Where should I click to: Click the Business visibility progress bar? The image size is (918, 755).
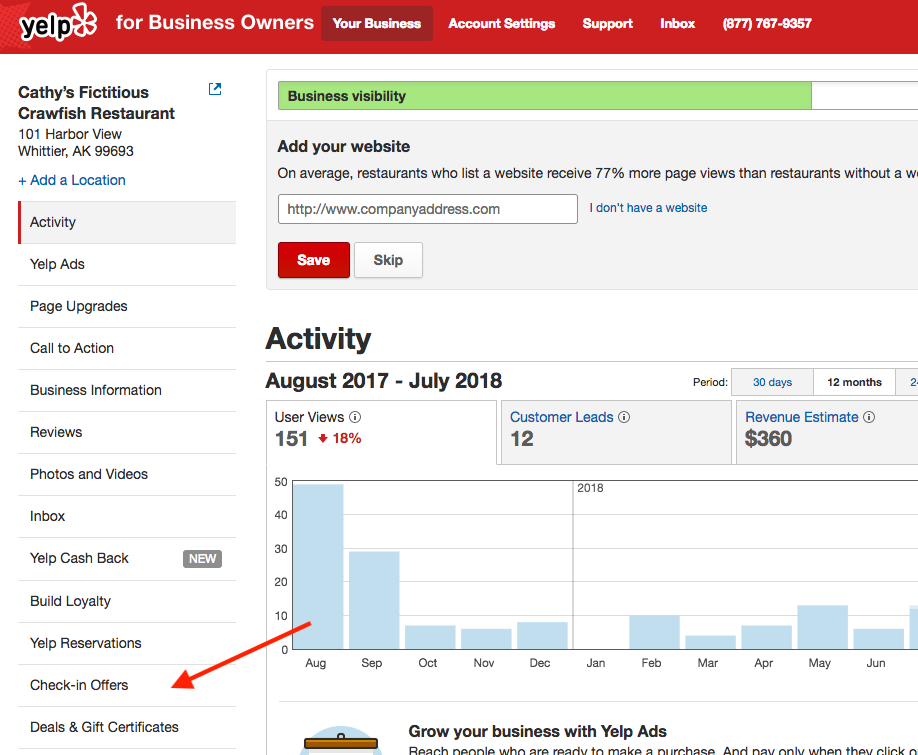pyautogui.click(x=598, y=96)
